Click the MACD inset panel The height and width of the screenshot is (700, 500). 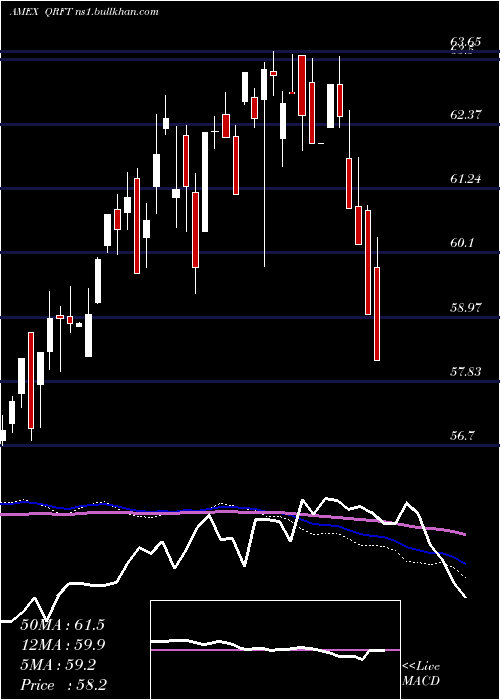(x=275, y=650)
